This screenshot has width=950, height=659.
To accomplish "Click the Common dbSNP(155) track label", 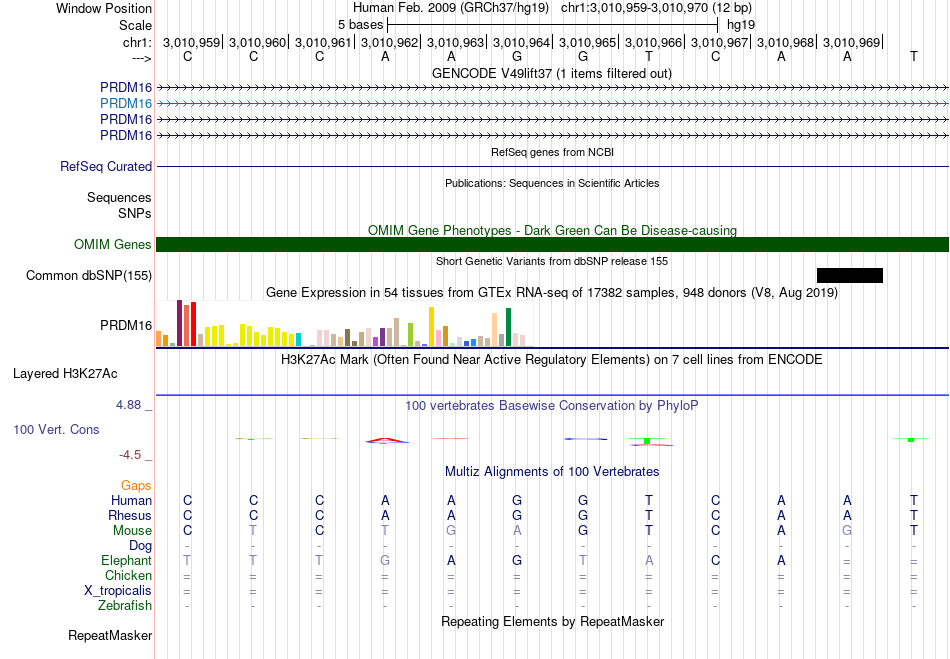I will (x=89, y=276).
